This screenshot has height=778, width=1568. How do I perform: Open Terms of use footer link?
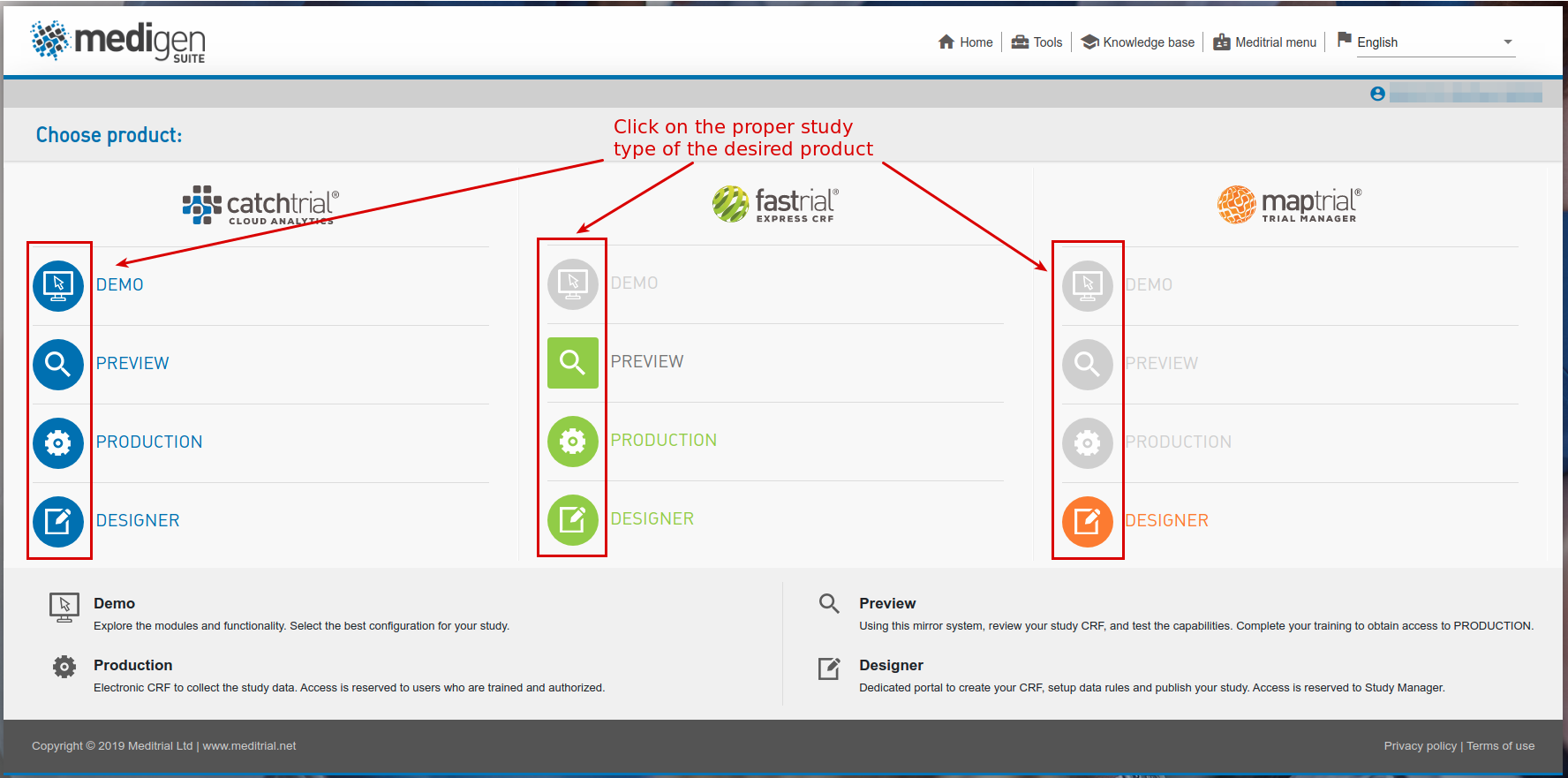(1501, 746)
